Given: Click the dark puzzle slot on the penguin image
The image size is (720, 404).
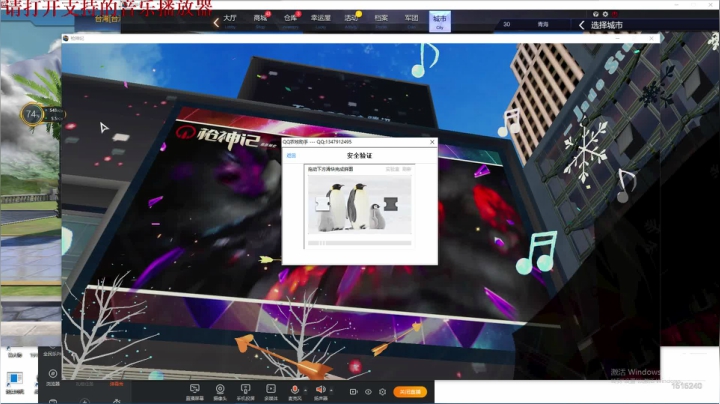Looking at the screenshot, I should (x=390, y=203).
